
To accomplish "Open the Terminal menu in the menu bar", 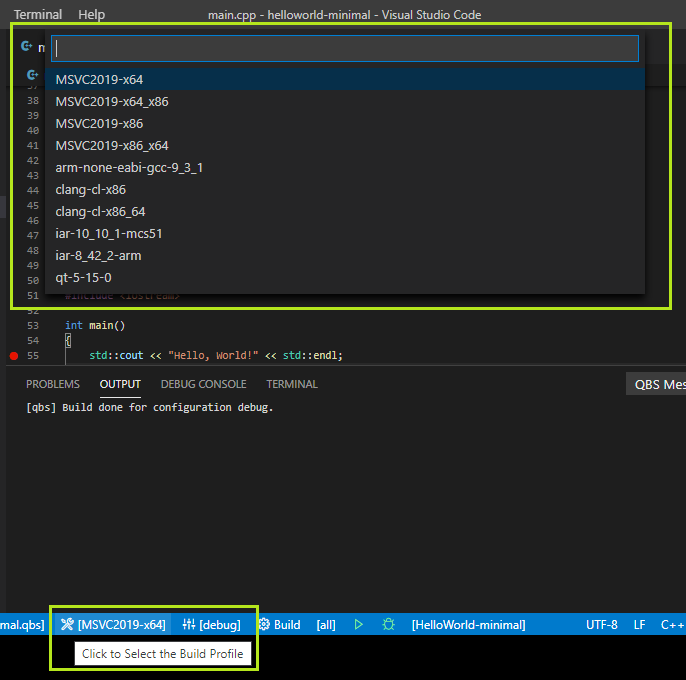I will coord(37,15).
